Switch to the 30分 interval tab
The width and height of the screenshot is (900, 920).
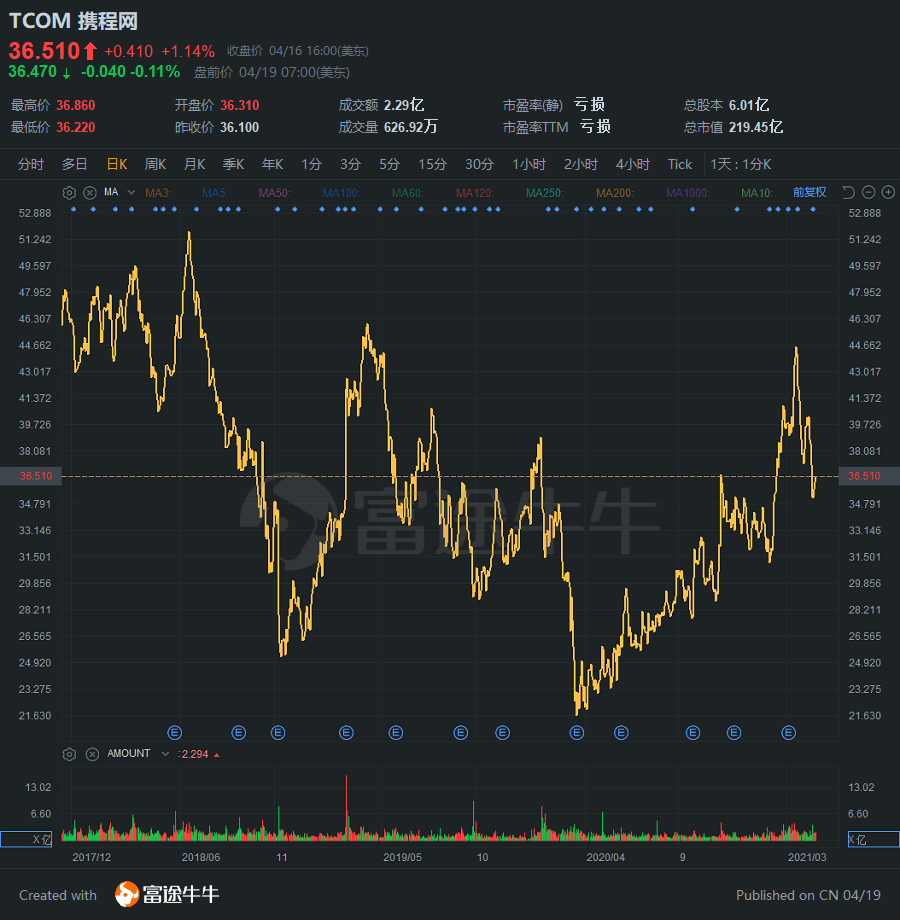[479, 164]
